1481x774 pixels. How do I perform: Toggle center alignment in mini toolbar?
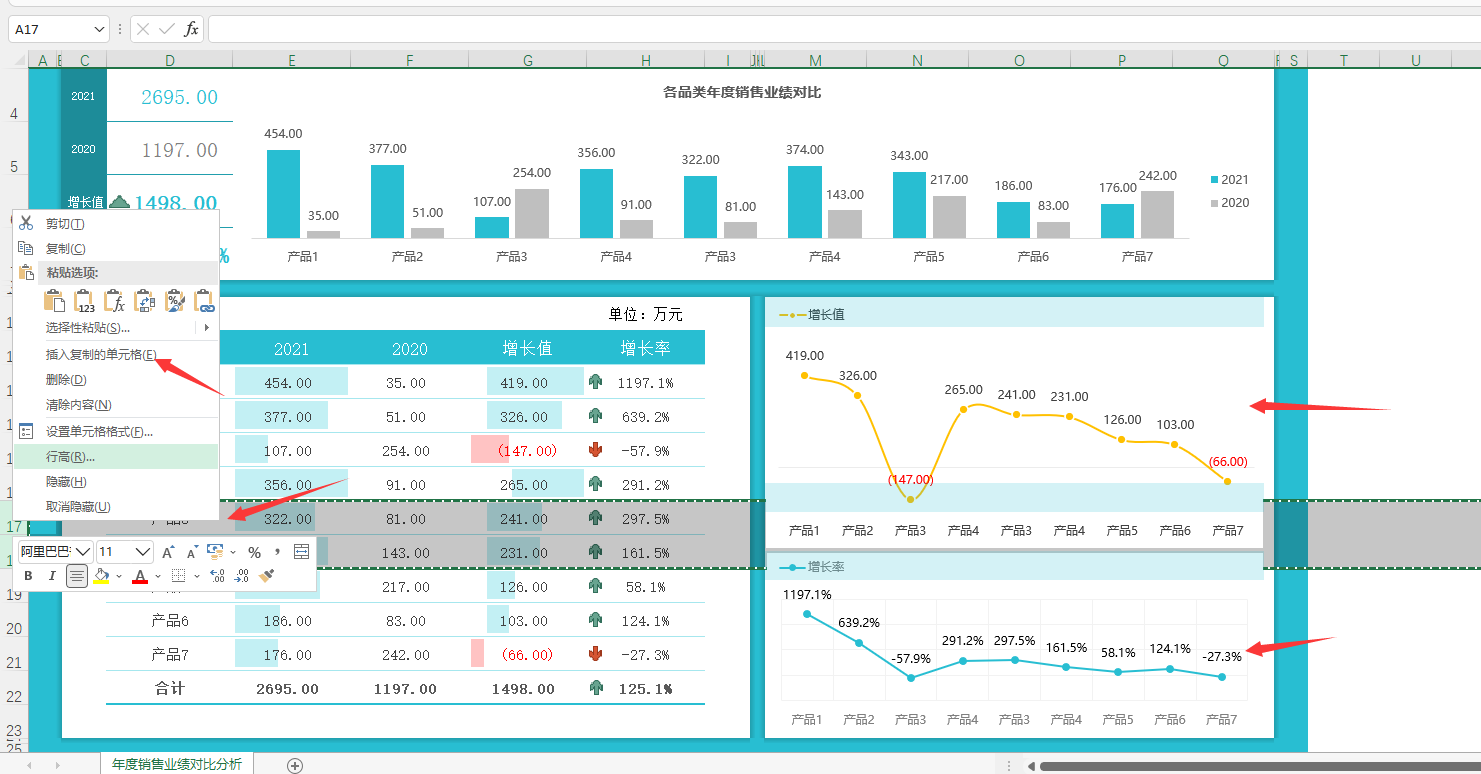[76, 576]
